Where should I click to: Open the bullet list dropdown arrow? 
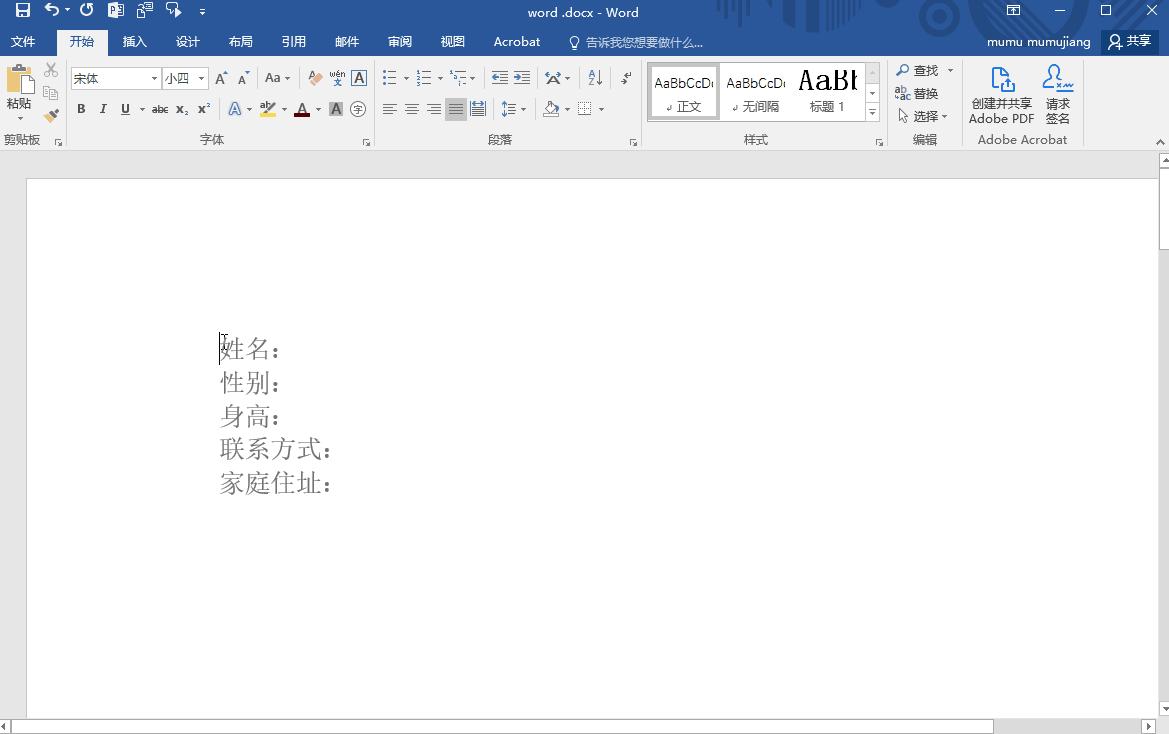(407, 77)
